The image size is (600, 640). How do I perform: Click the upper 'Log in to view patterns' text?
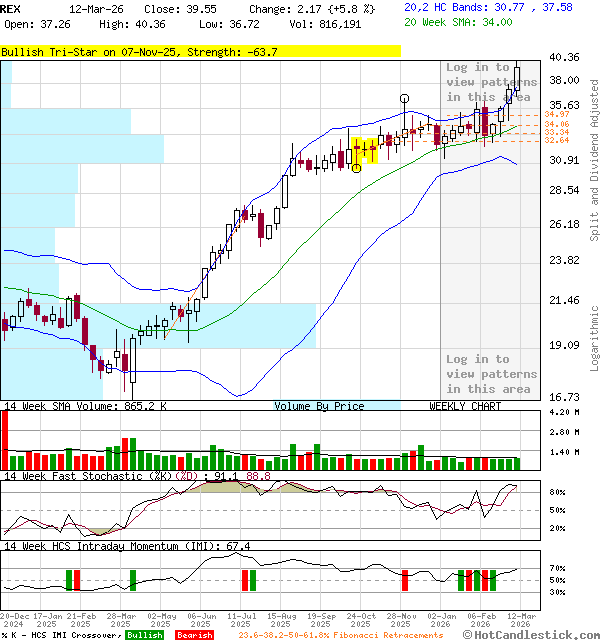coord(491,82)
